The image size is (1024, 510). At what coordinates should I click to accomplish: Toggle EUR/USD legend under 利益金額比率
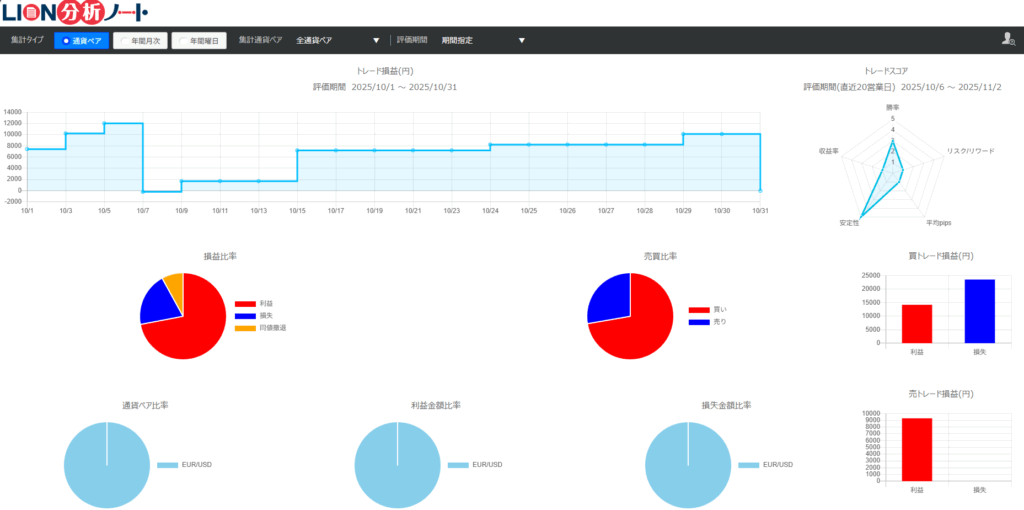tap(457, 465)
